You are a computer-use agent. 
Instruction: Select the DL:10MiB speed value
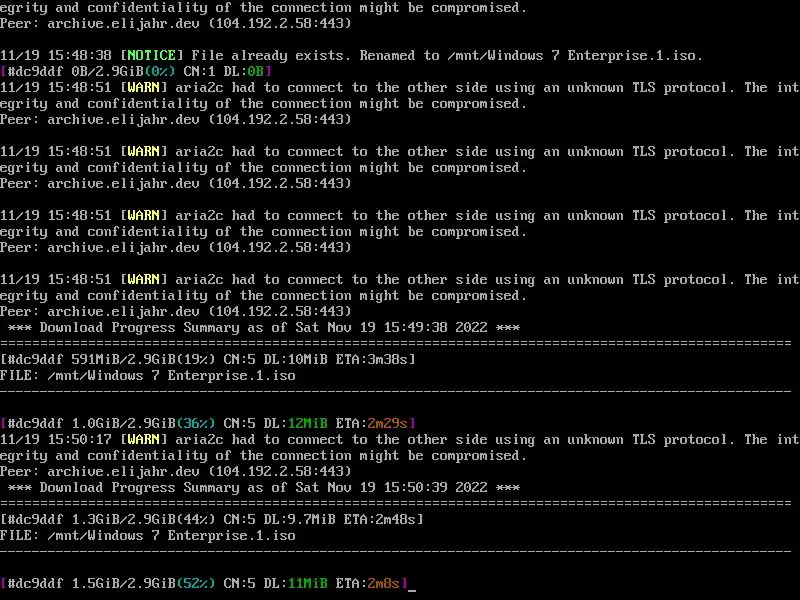(x=295, y=360)
